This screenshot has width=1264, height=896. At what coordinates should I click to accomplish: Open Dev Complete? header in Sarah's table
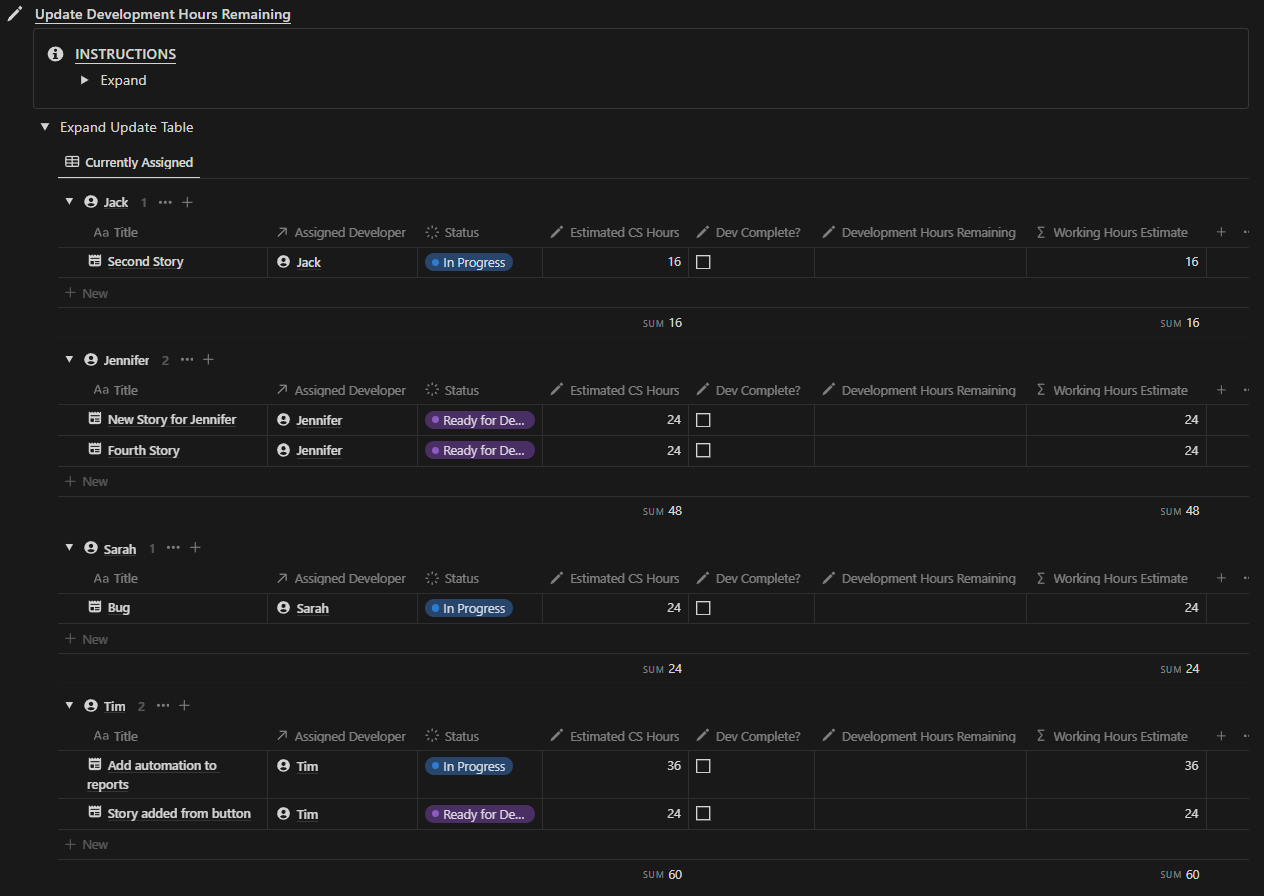coord(751,578)
